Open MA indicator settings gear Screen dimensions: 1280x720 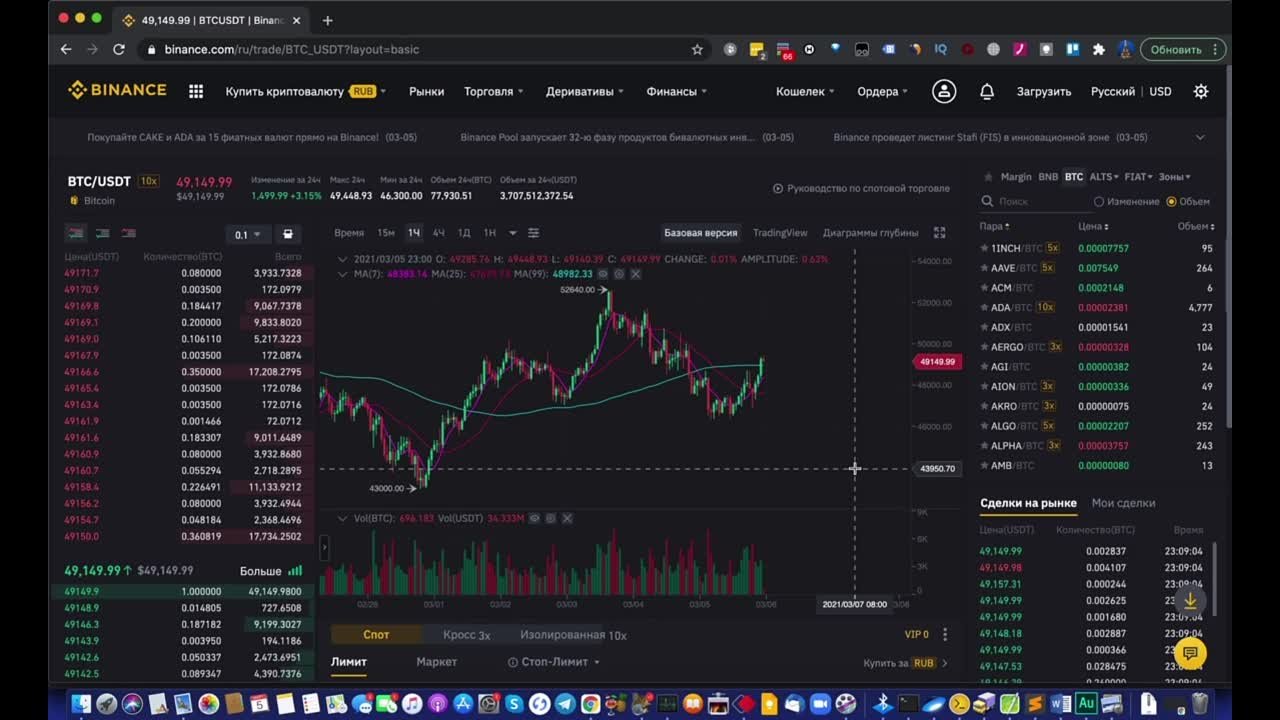coord(619,274)
